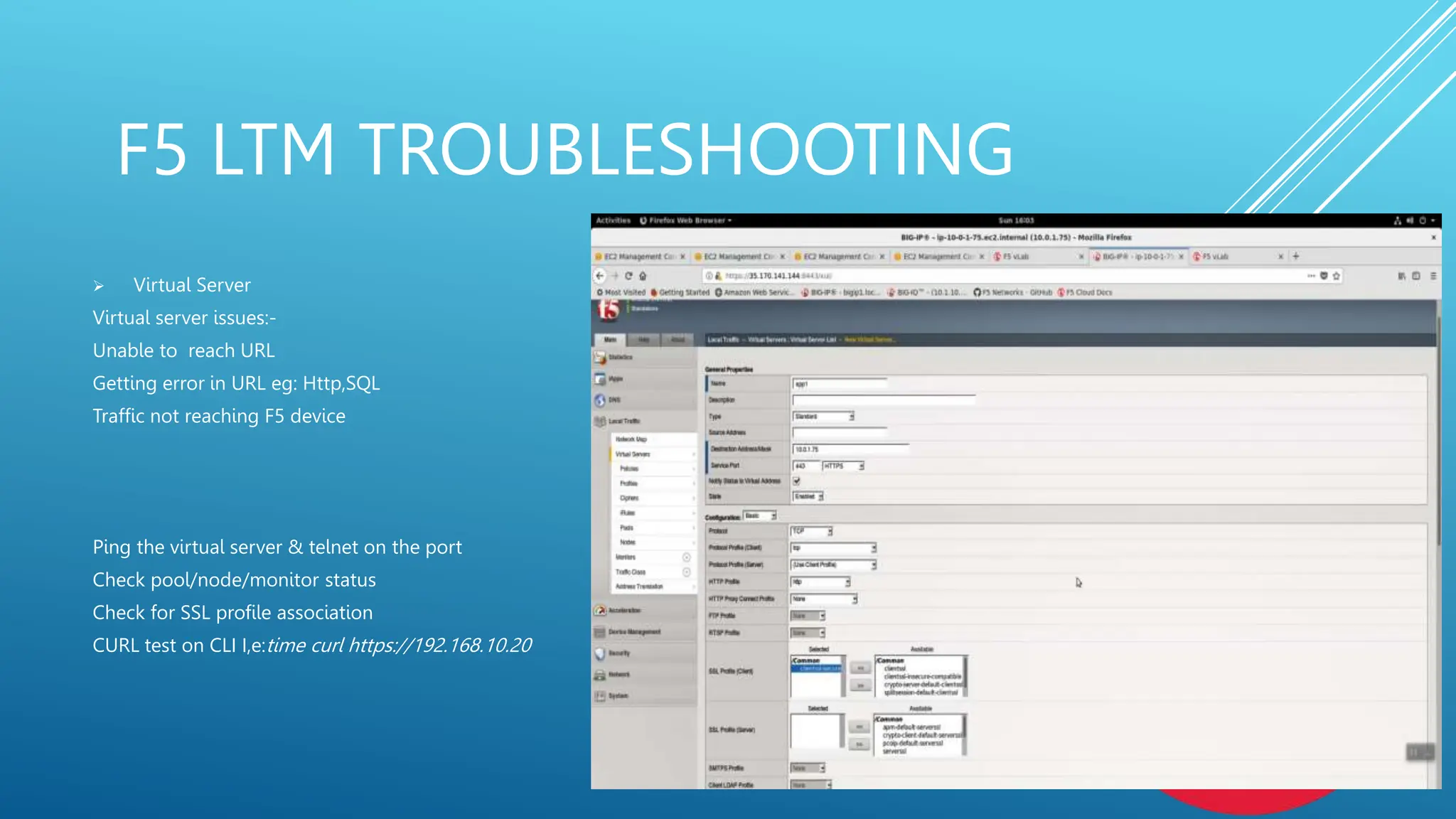Open Statistics sidebar section icon

click(x=600, y=358)
